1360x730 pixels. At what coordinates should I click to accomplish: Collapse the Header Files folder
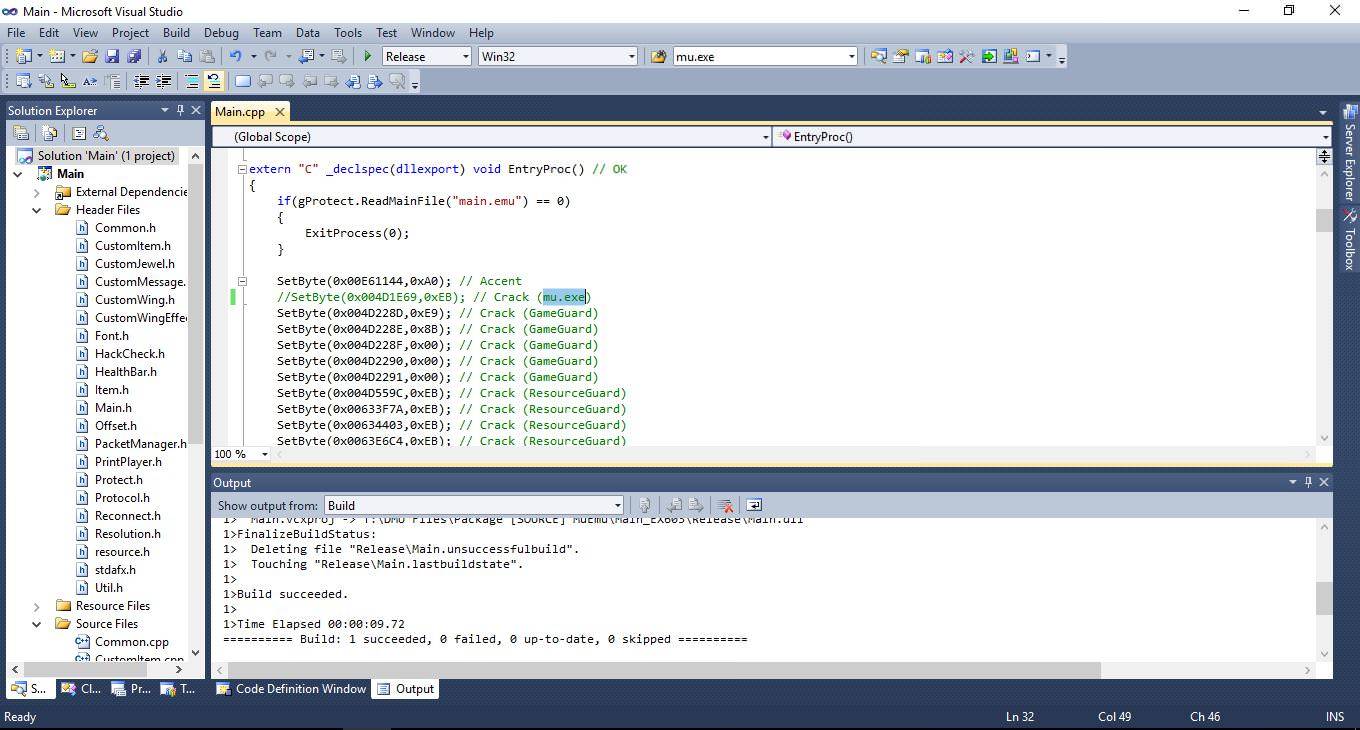click(x=37, y=210)
